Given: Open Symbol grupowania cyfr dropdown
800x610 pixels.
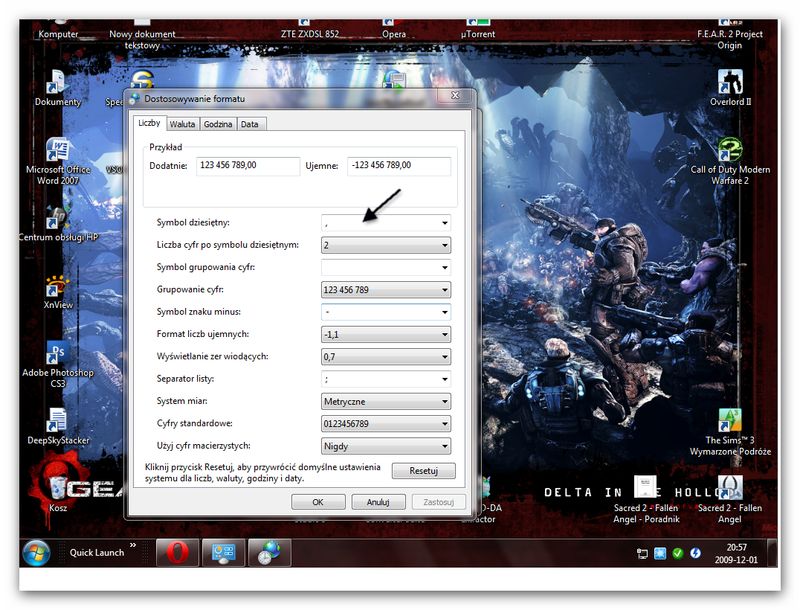Looking at the screenshot, I should pyautogui.click(x=386, y=267).
